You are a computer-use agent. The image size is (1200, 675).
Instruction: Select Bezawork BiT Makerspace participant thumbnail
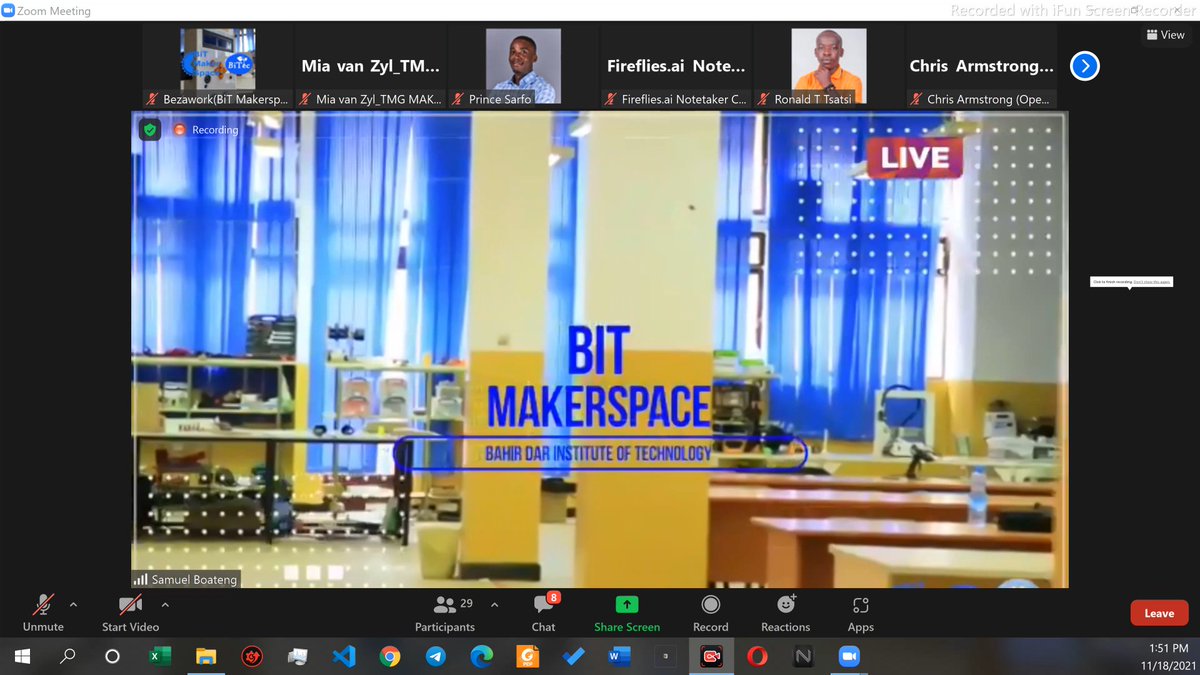point(217,67)
